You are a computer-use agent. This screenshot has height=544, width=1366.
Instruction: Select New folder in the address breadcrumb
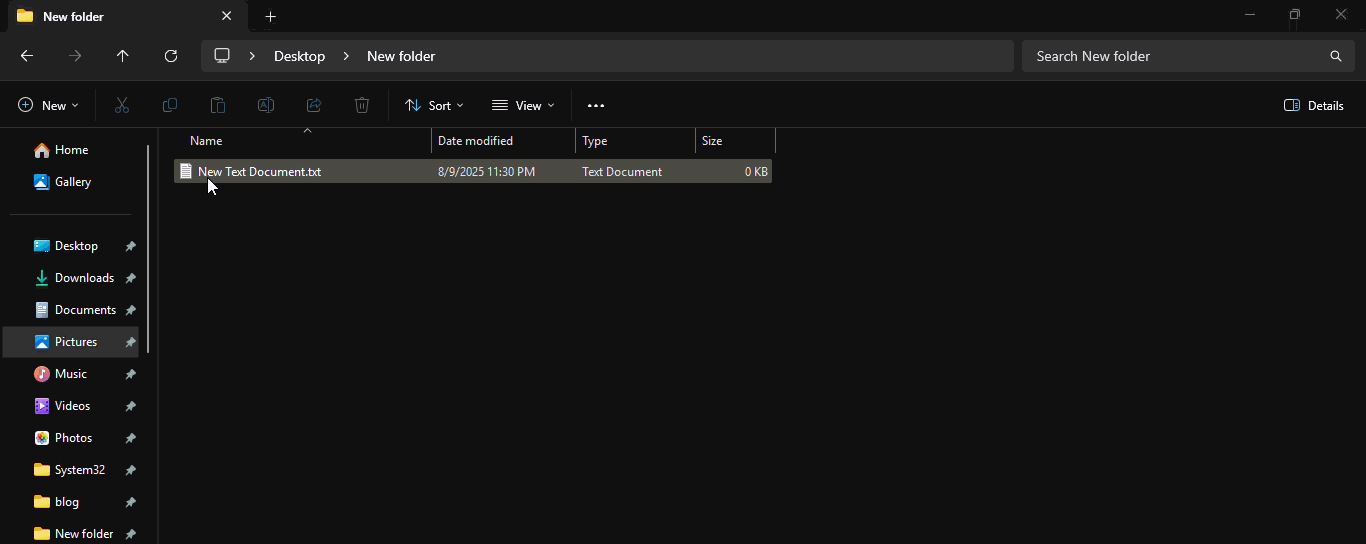[x=401, y=56]
